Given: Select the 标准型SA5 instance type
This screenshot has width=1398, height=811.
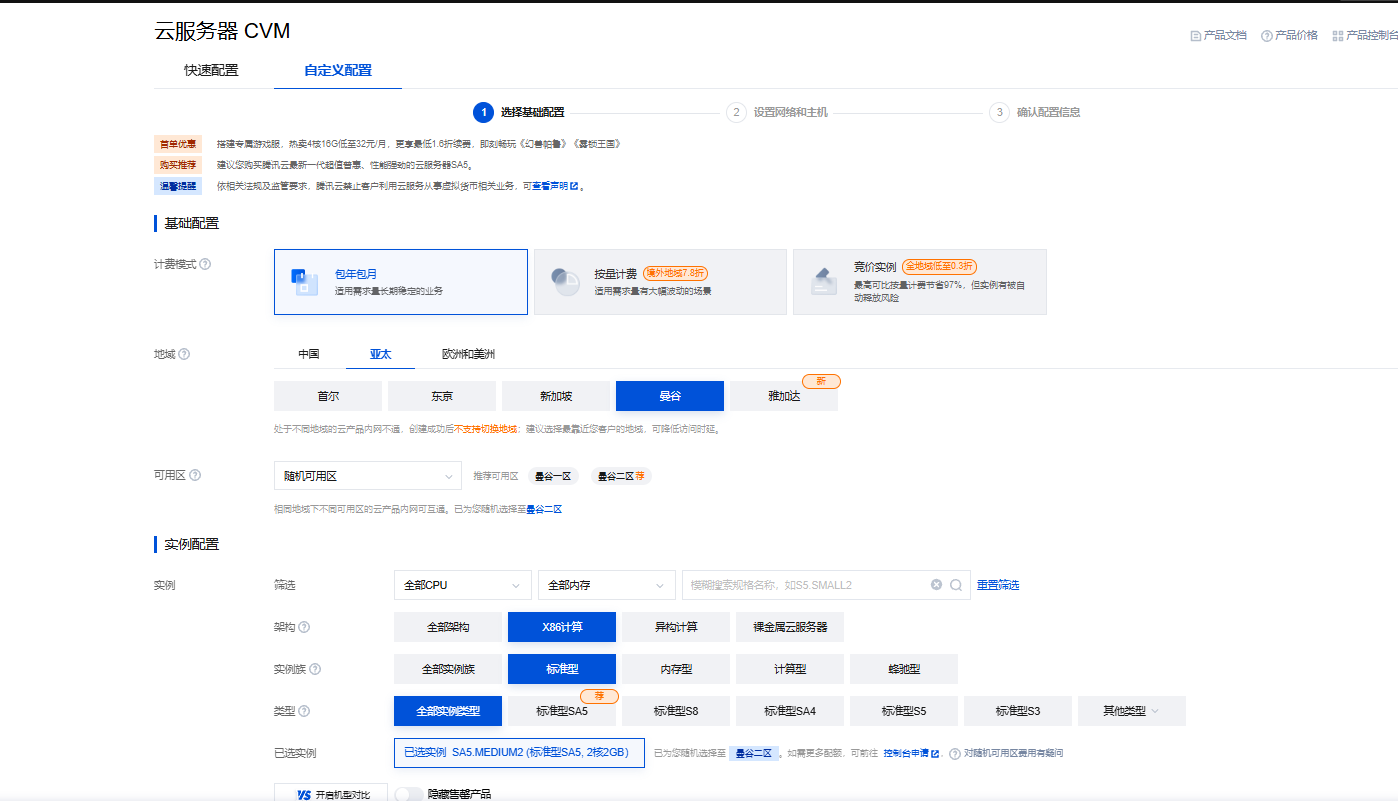Looking at the screenshot, I should (562, 711).
